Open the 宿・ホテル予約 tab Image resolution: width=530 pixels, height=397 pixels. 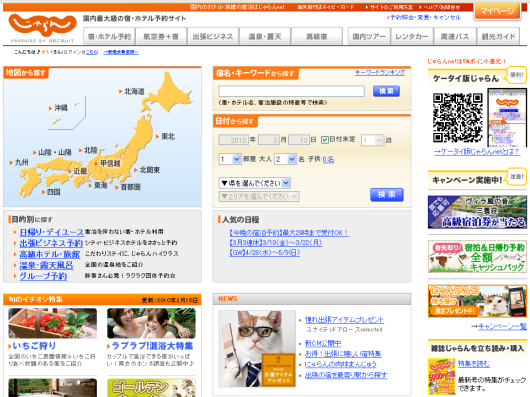[109, 36]
